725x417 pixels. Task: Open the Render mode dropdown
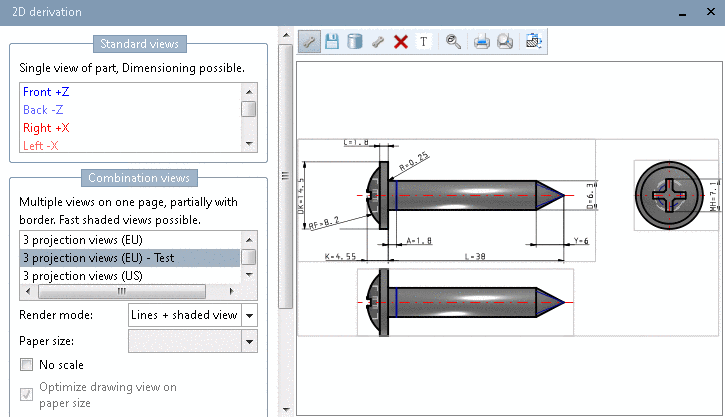coord(249,315)
